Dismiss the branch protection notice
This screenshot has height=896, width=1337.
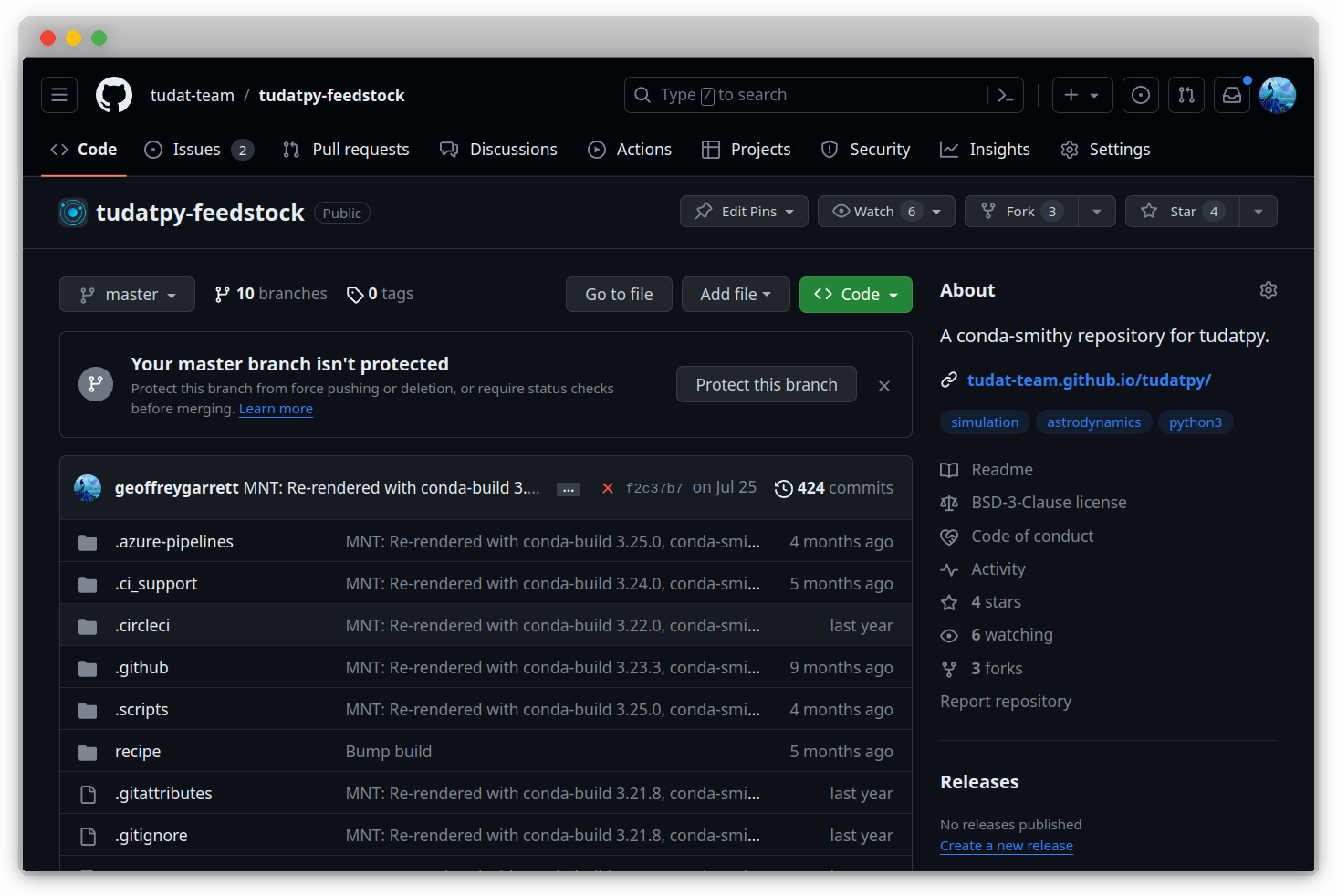[884, 386]
